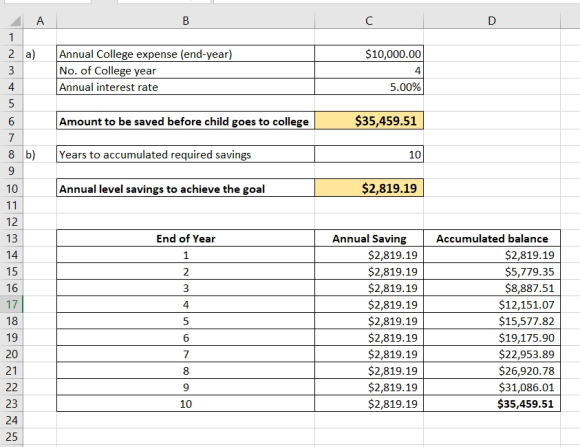580x447 pixels.
Task: Select column C header
Action: [369, 21]
